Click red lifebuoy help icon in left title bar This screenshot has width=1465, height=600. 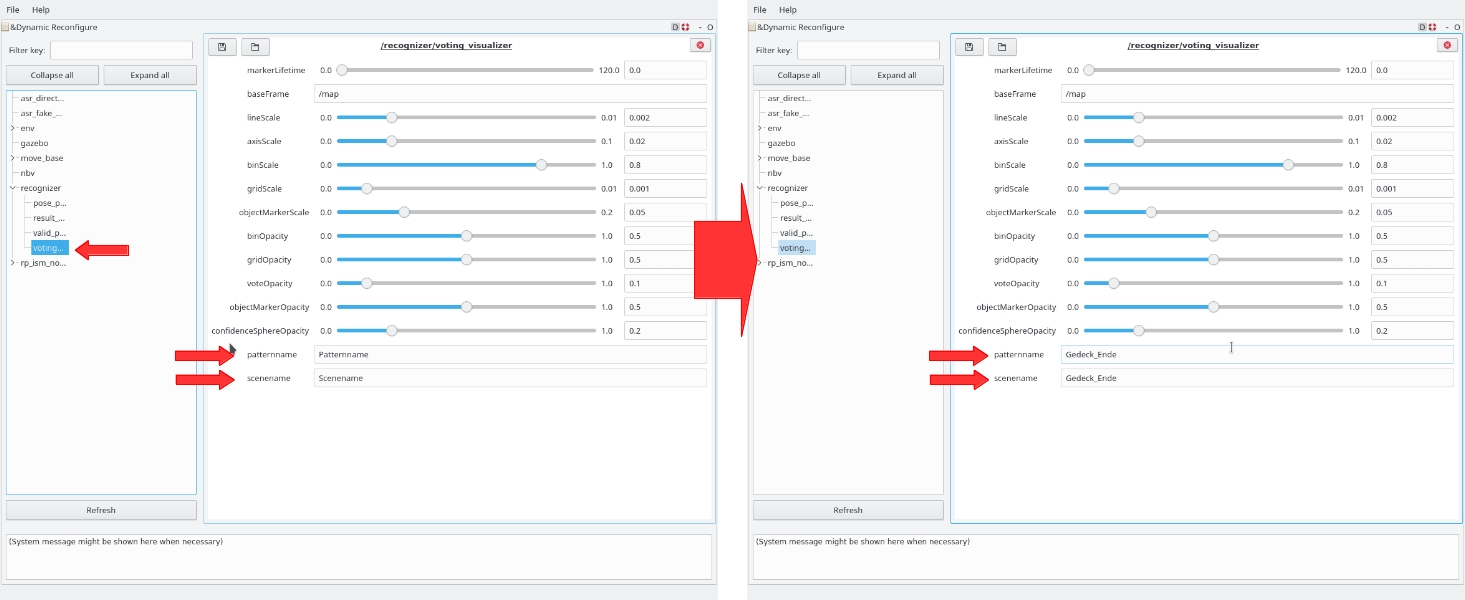686,27
